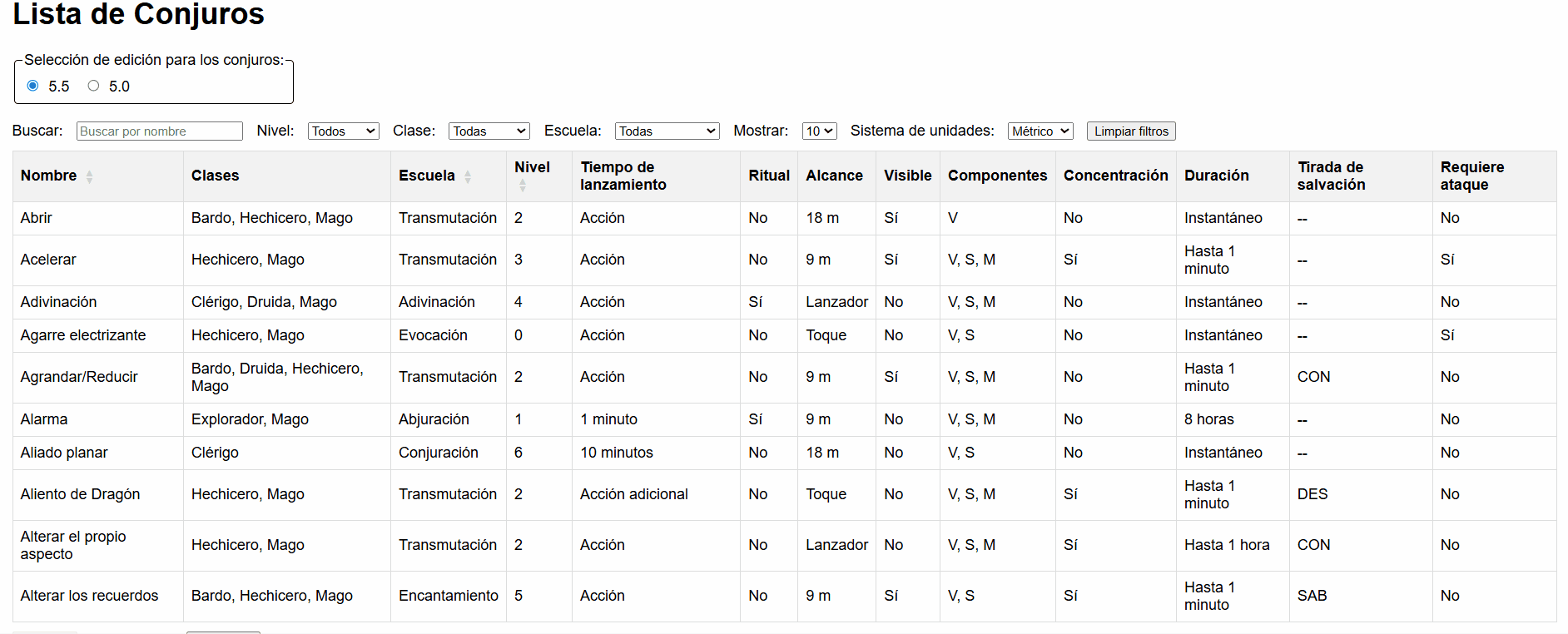Click the Aliento de Dragón spell name
The image size is (1568, 634).
80,494
